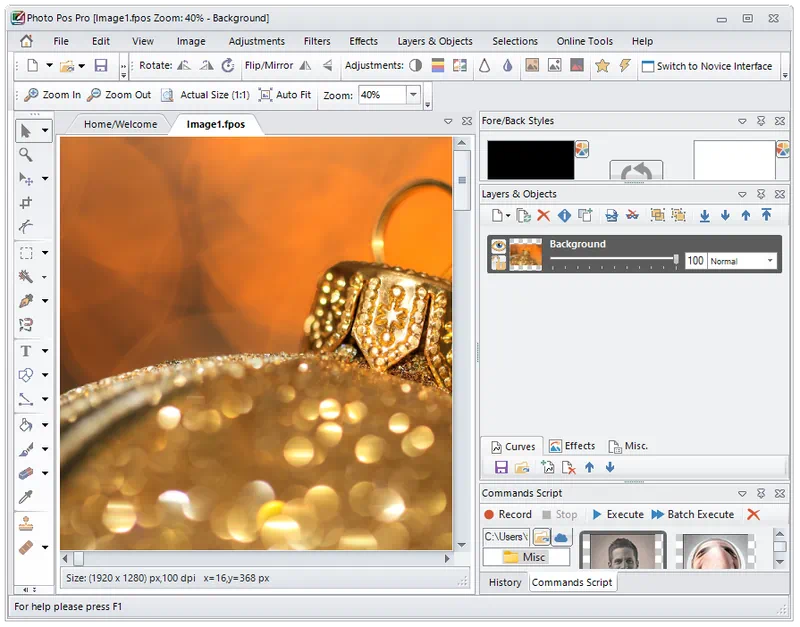800x627 pixels.
Task: Select the bandage healing tool
Action: pos(26,547)
